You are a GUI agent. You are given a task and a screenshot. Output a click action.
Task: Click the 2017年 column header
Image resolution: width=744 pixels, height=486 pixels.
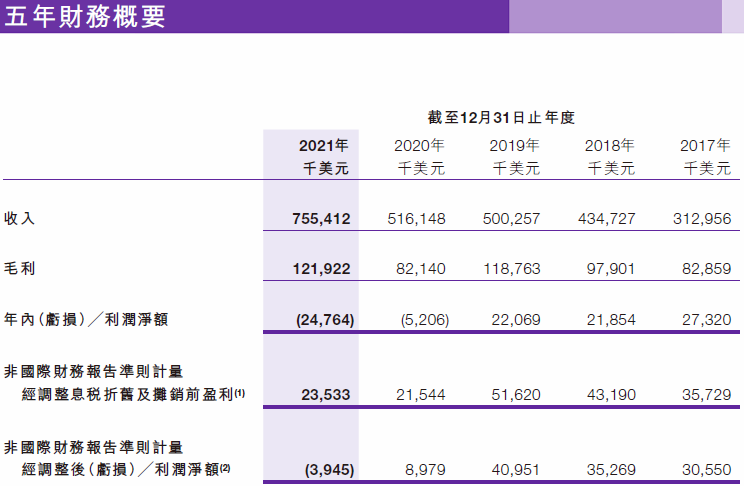[705, 146]
